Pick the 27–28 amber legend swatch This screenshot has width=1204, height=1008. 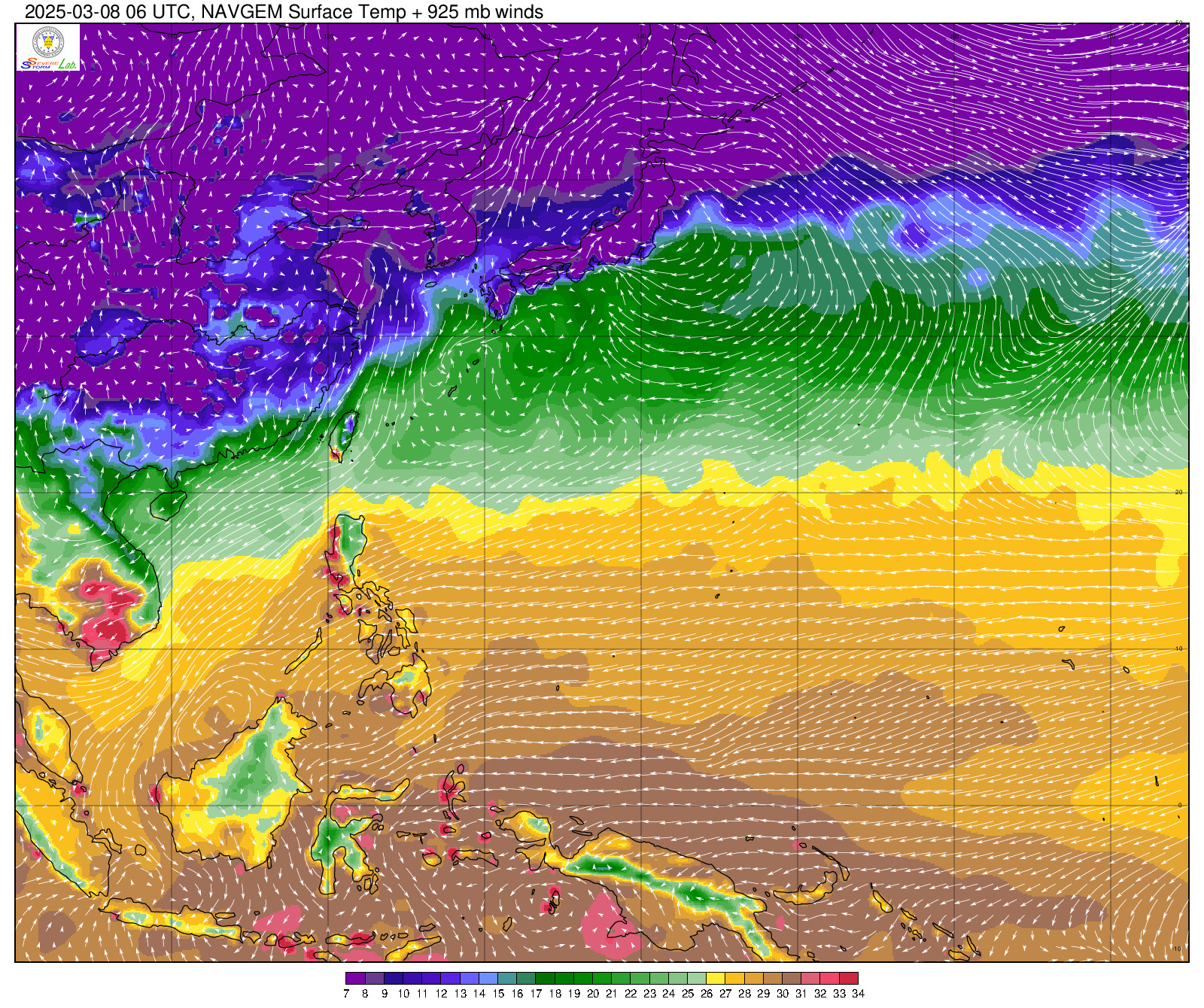(x=735, y=979)
